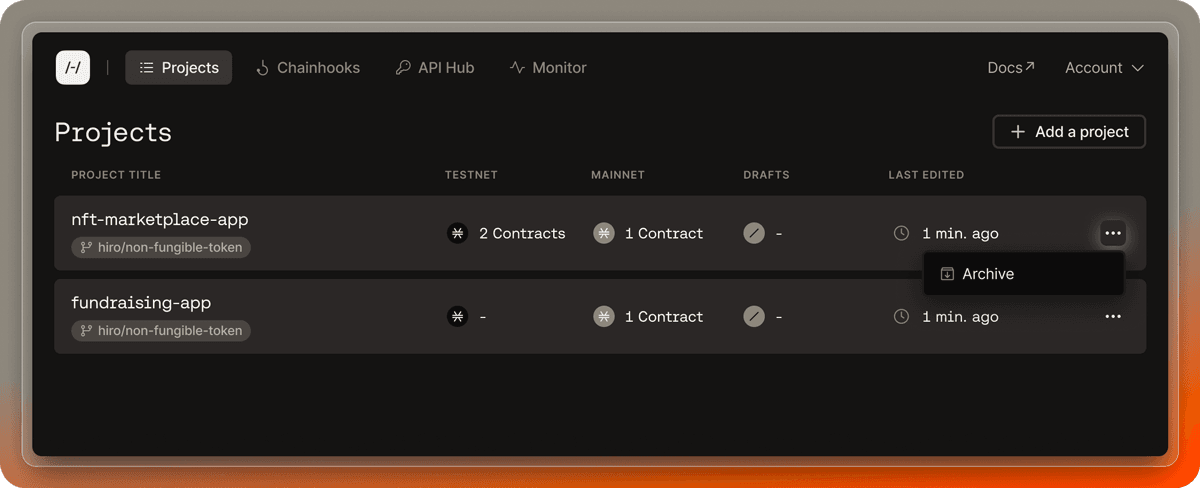Click nft-marketplace-app hiro/non-fungible-token branch tag
The height and width of the screenshot is (488, 1200).
click(x=161, y=247)
